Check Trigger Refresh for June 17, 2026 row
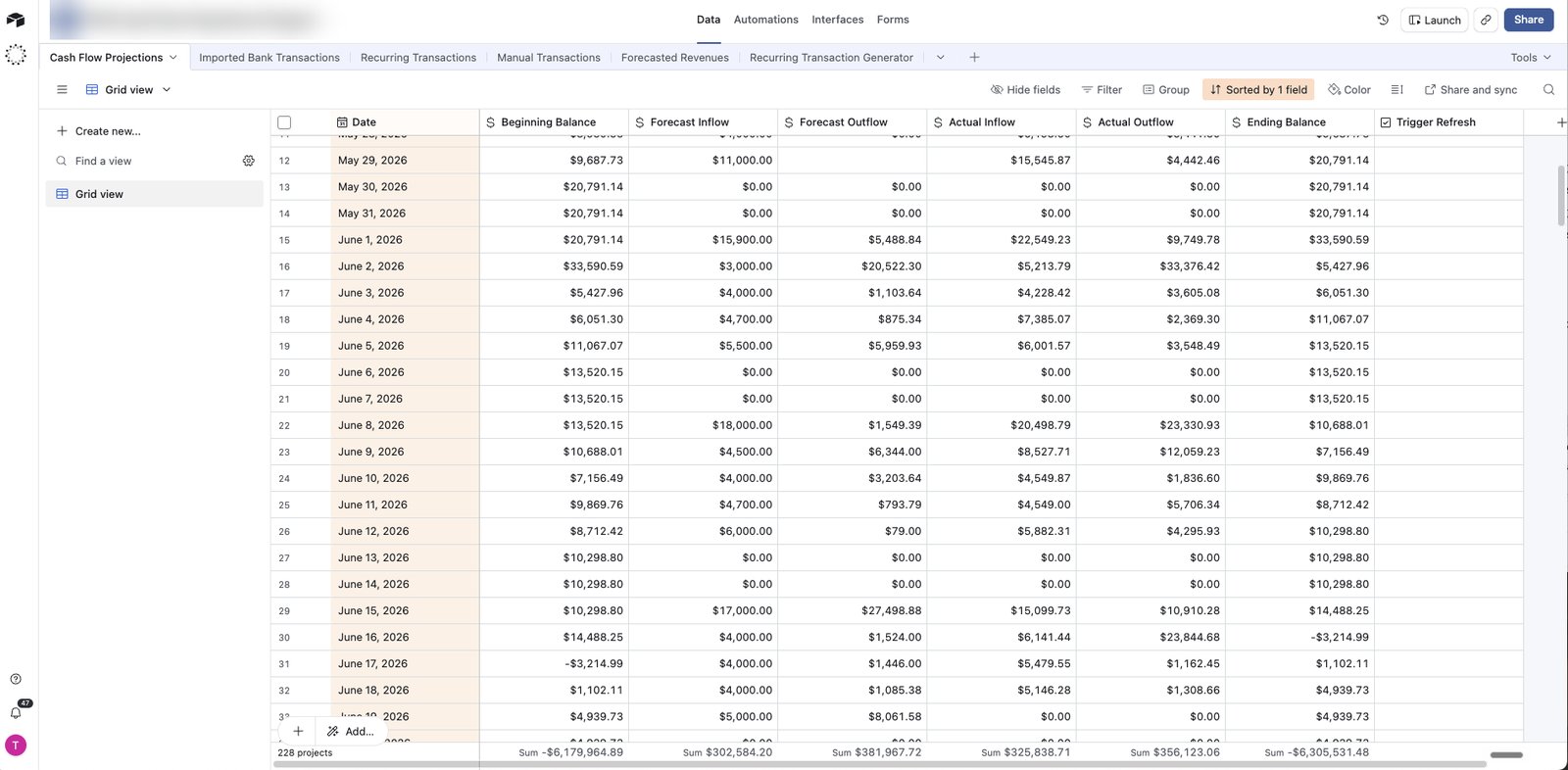 click(x=1448, y=663)
